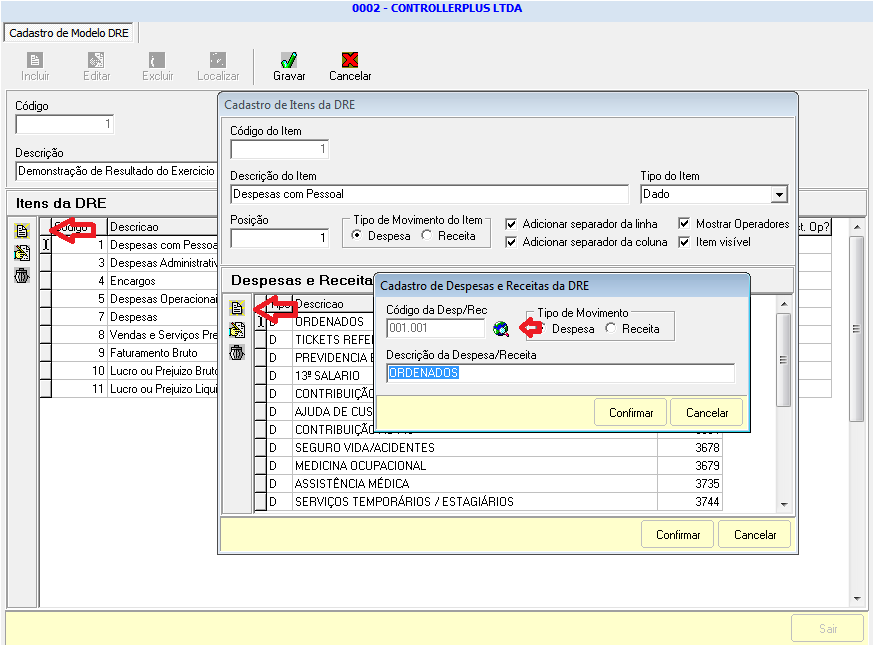
Task: Edit selected entry in Despesas e Receitas list
Action: tap(237, 330)
